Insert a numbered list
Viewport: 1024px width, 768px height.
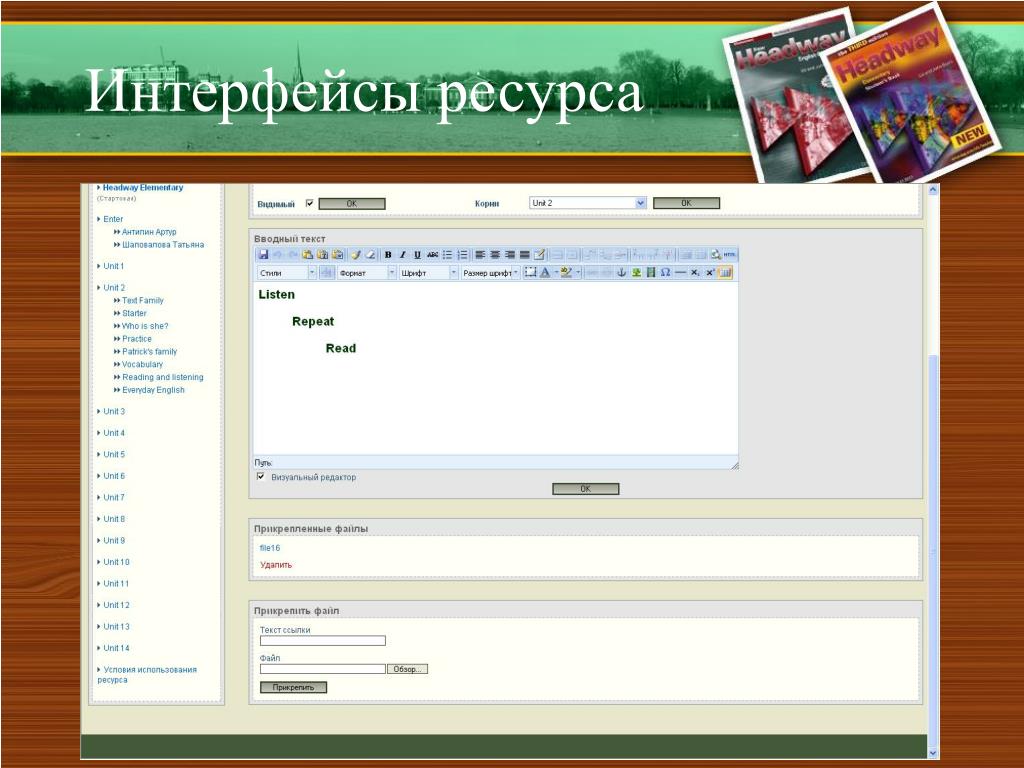click(462, 255)
